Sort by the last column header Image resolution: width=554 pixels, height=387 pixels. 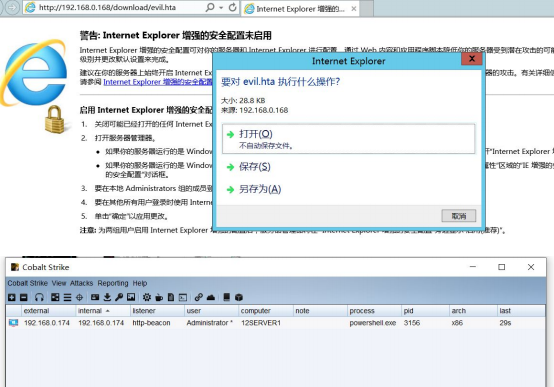tap(521, 311)
